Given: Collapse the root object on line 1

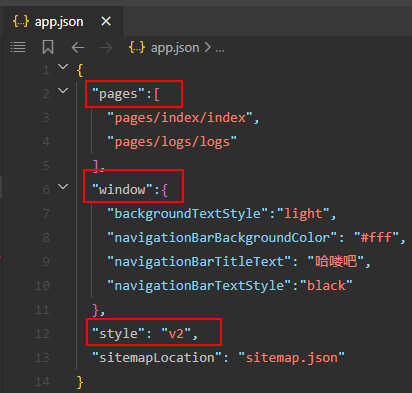Looking at the screenshot, I should [63, 67].
